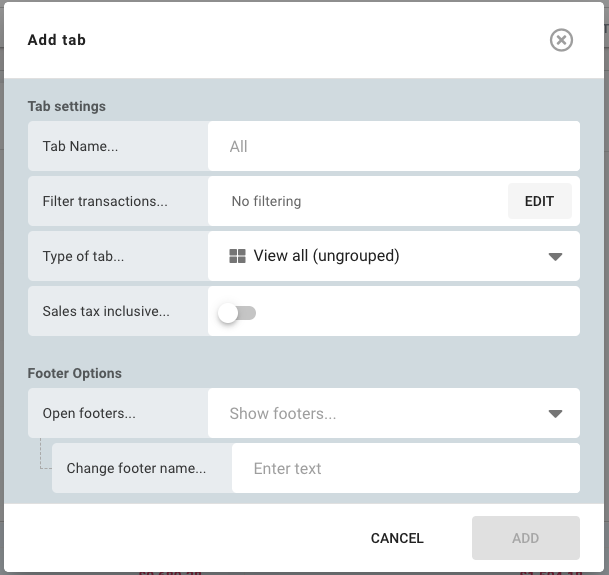This screenshot has height=575, width=609.
Task: Click the ADD button
Action: (x=525, y=538)
